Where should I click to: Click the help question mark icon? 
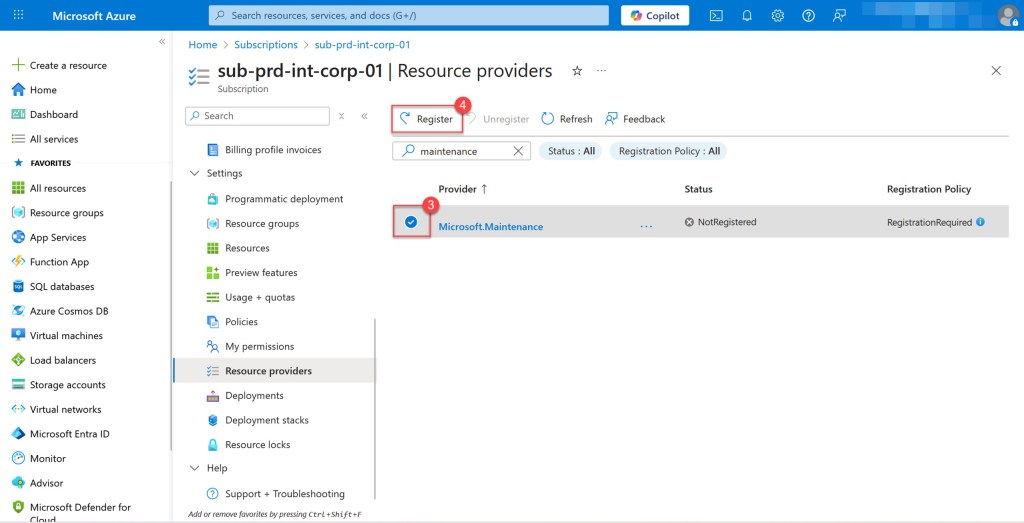point(808,15)
